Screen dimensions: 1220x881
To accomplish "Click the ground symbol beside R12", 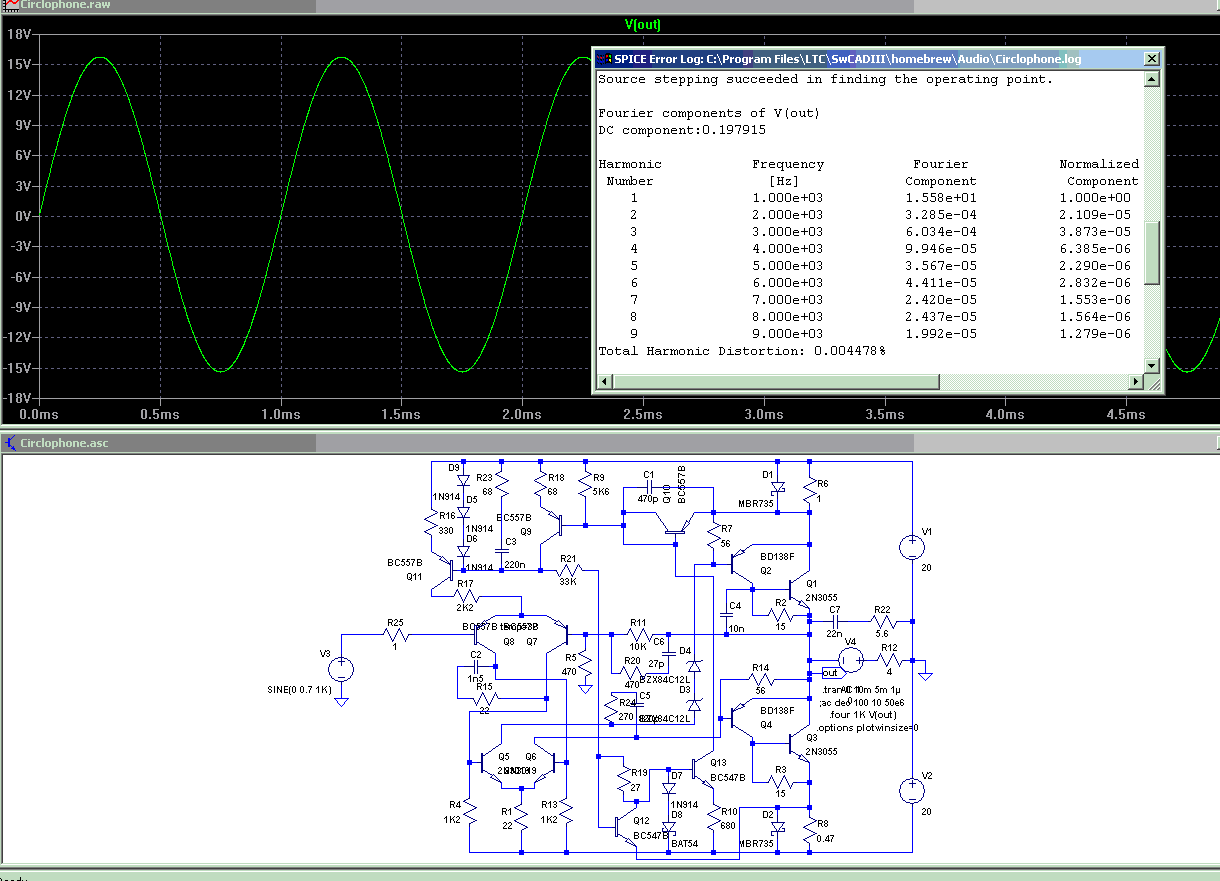I will pyautogui.click(x=925, y=676).
